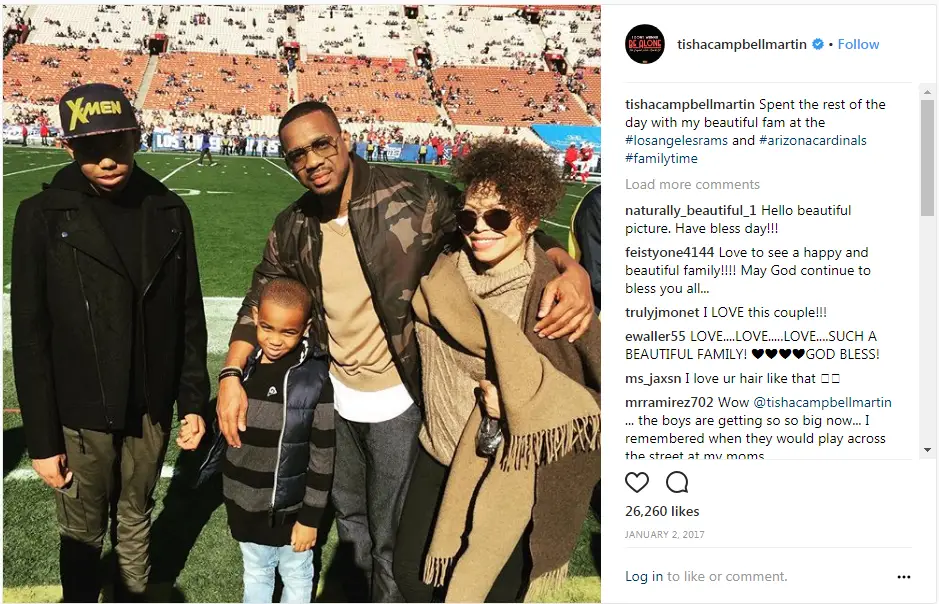Screen dimensions: 939x604
Task: Open the tishacampbellmartin username in header
Action: click(741, 44)
